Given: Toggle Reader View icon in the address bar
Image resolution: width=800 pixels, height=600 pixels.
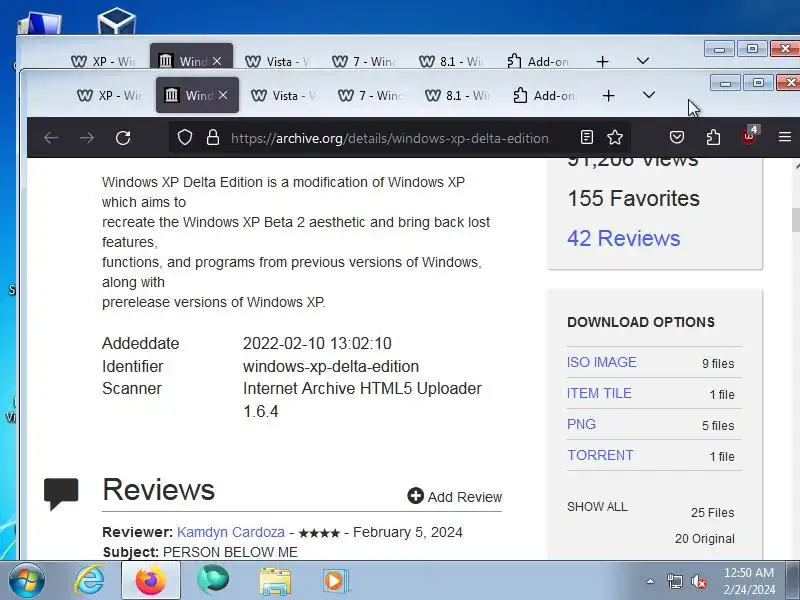Looking at the screenshot, I should pyautogui.click(x=587, y=137).
